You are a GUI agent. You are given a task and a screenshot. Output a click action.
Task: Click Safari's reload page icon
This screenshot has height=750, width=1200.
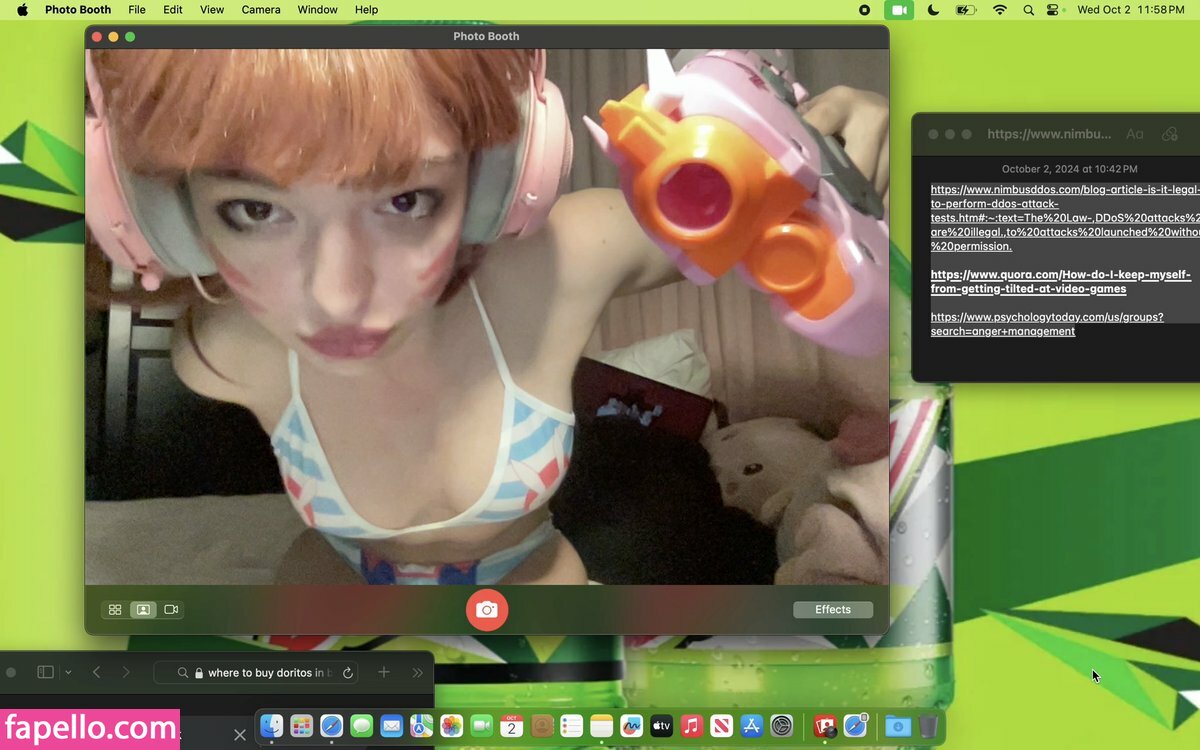348,673
